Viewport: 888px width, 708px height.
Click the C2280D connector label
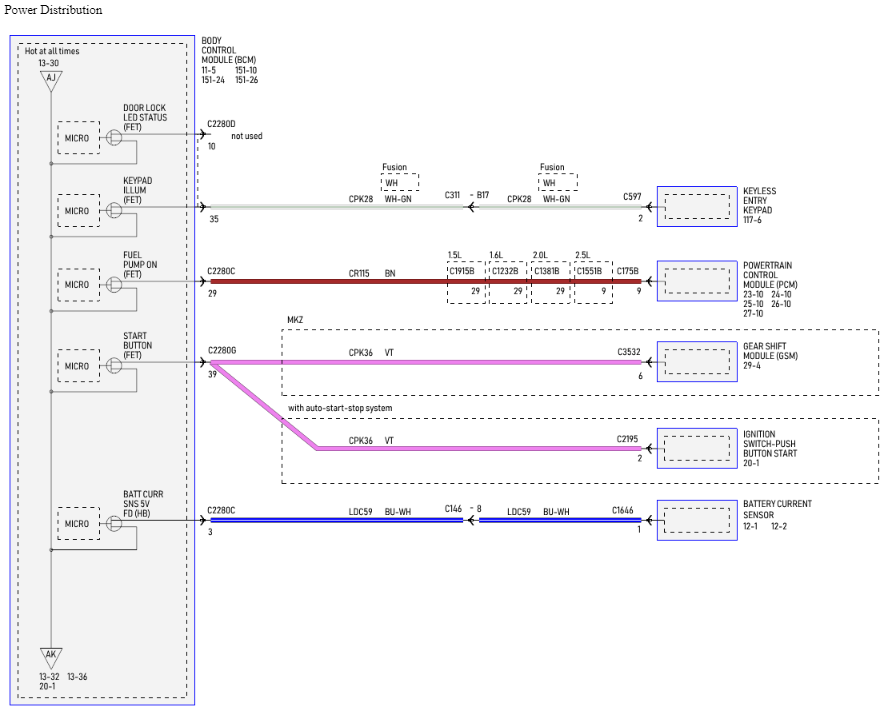[221, 123]
